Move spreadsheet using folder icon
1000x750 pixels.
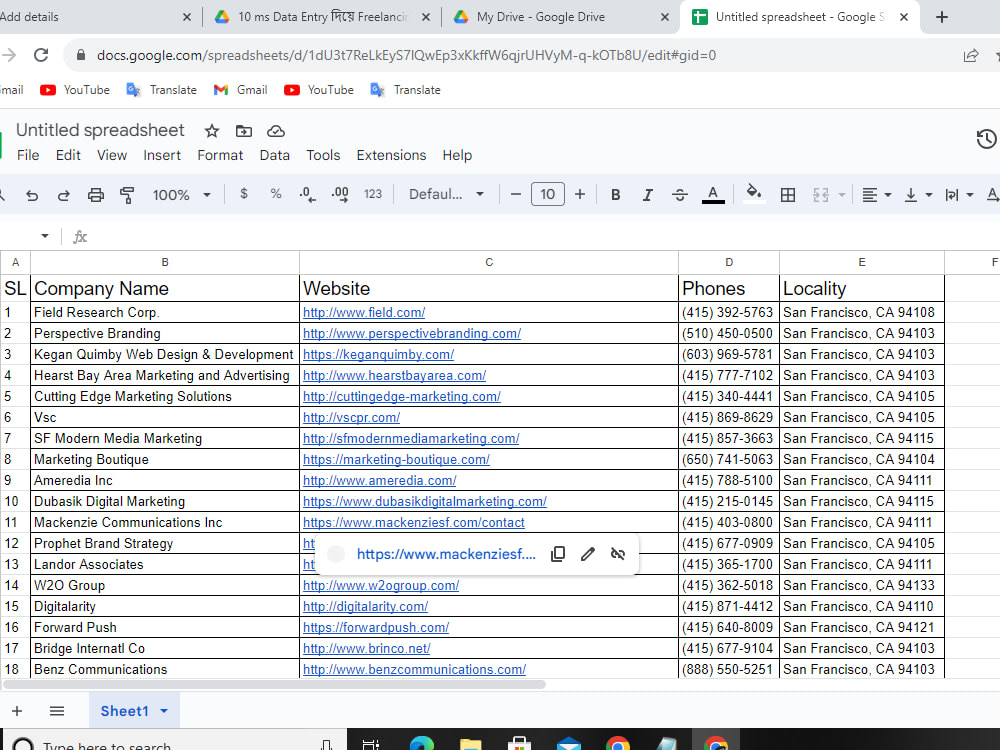point(244,131)
